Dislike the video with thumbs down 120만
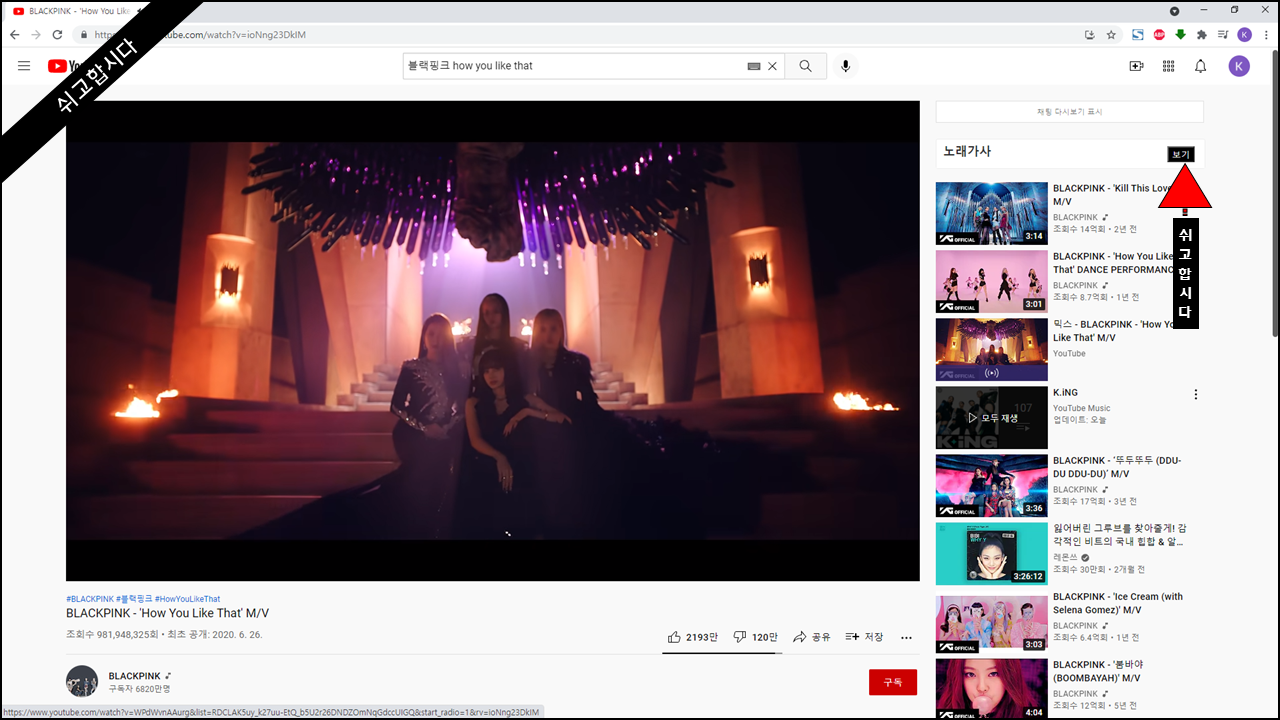The image size is (1280, 720). [x=756, y=637]
